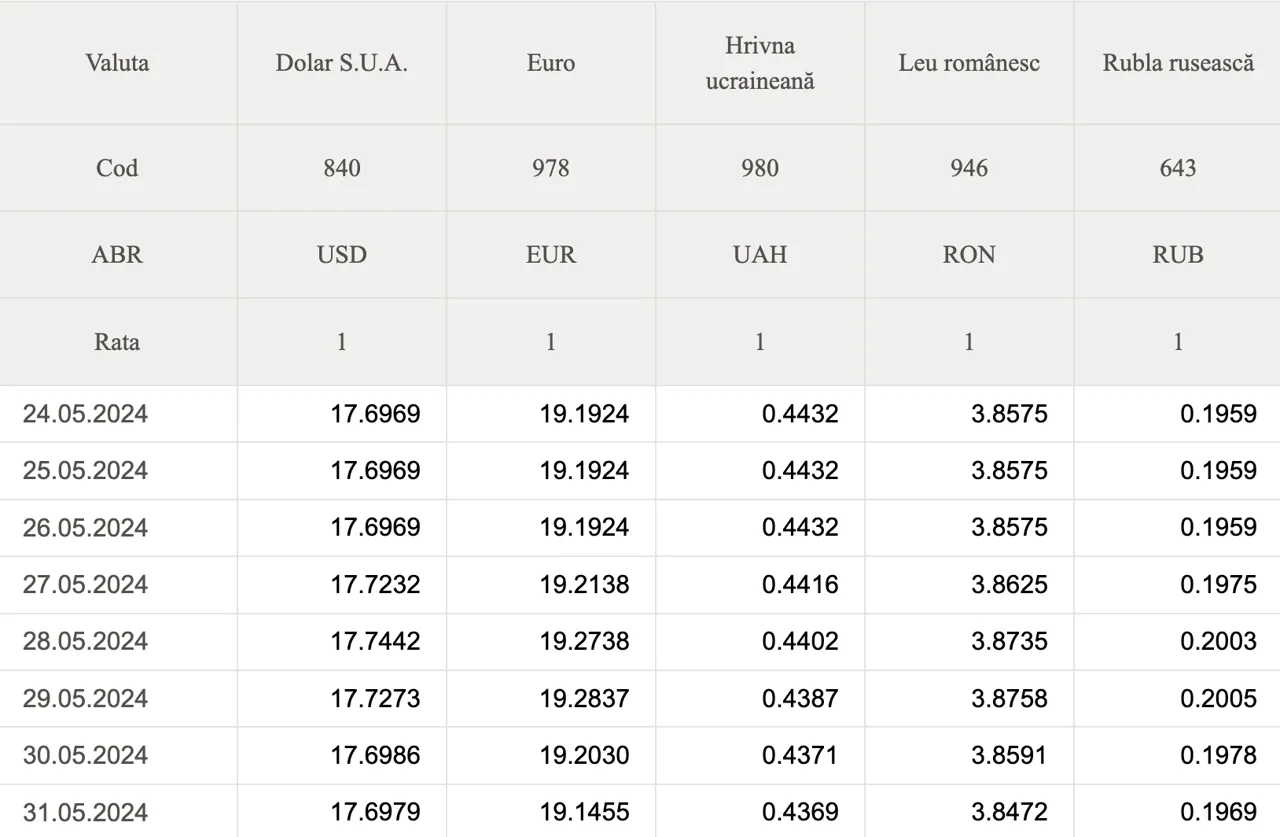Select currency code 643 cell
1280x837 pixels.
[1178, 168]
